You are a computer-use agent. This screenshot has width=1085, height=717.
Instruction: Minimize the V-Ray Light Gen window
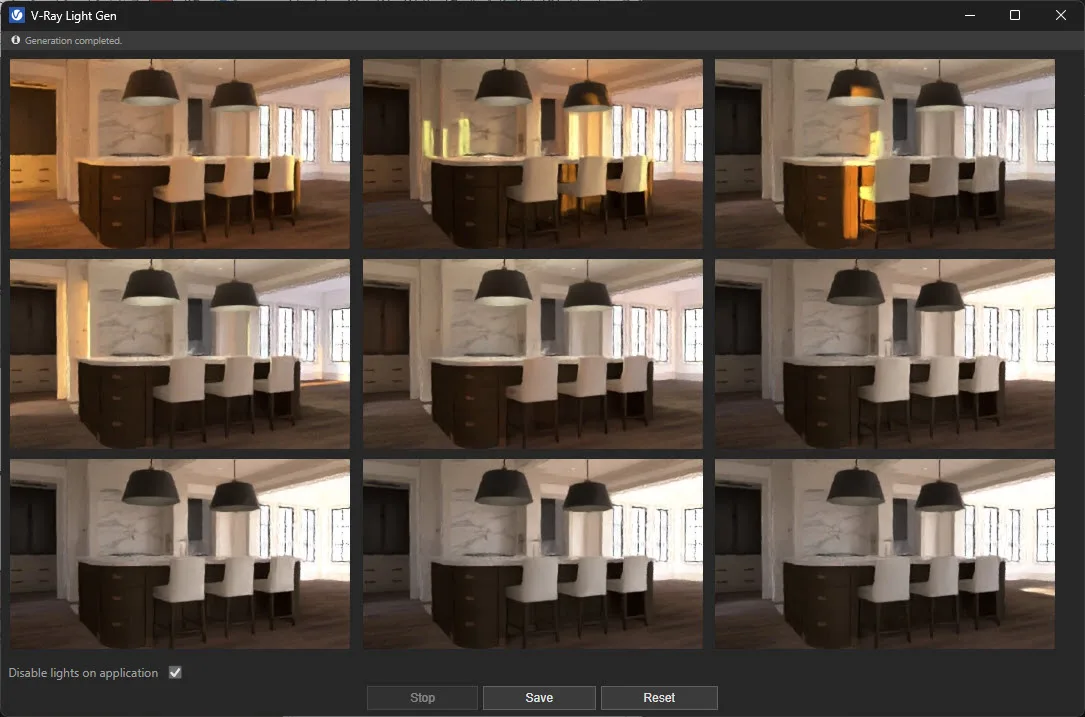coord(967,15)
